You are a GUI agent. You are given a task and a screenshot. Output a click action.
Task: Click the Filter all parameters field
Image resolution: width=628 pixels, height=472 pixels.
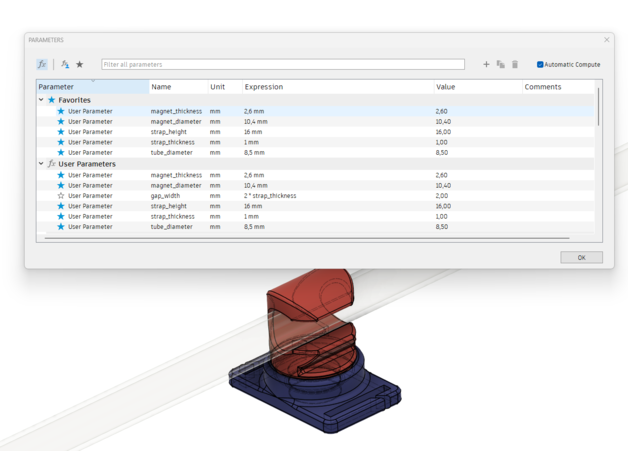pyautogui.click(x=283, y=65)
